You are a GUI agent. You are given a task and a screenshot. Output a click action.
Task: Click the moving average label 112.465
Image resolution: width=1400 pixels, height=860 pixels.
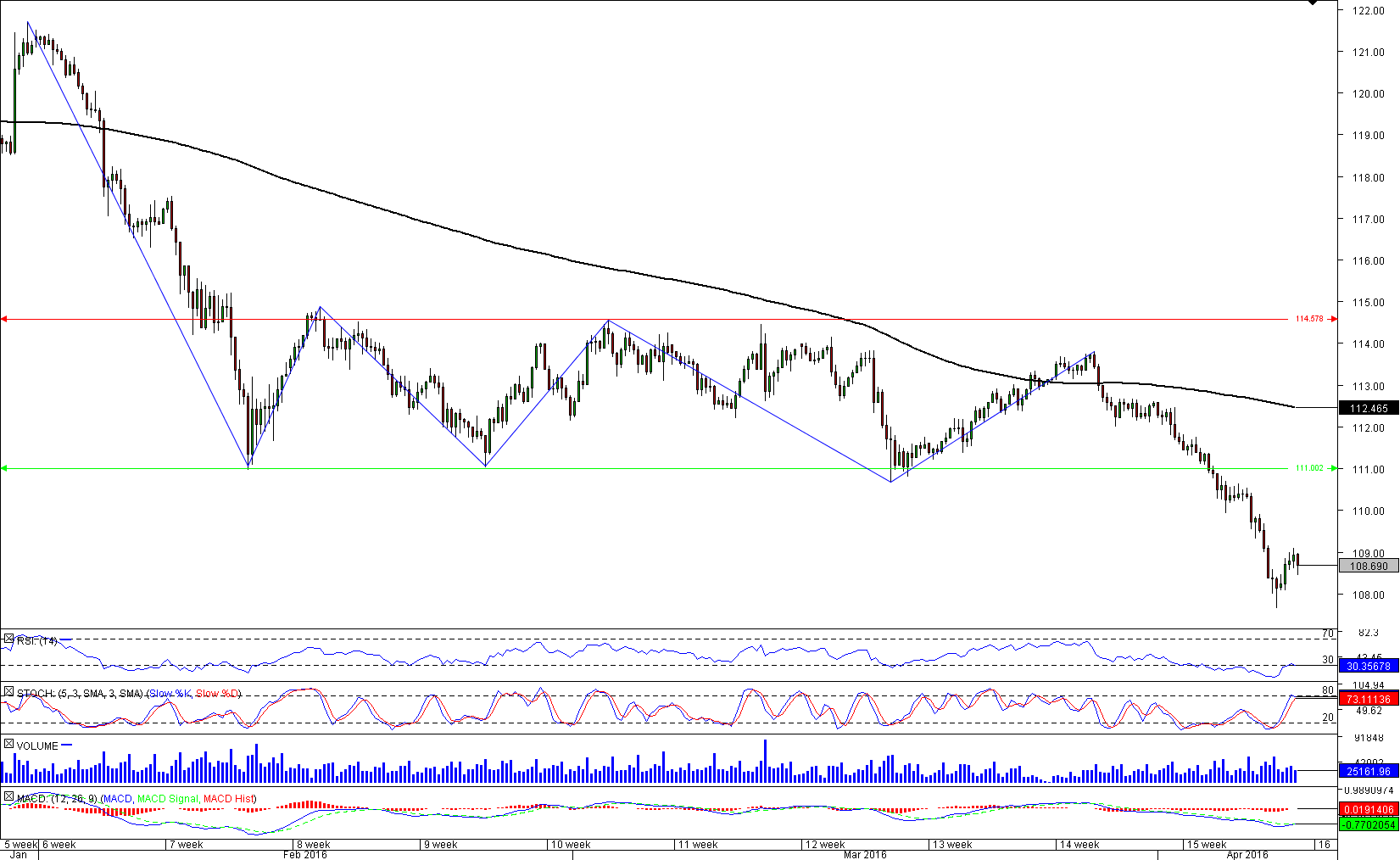click(x=1369, y=409)
